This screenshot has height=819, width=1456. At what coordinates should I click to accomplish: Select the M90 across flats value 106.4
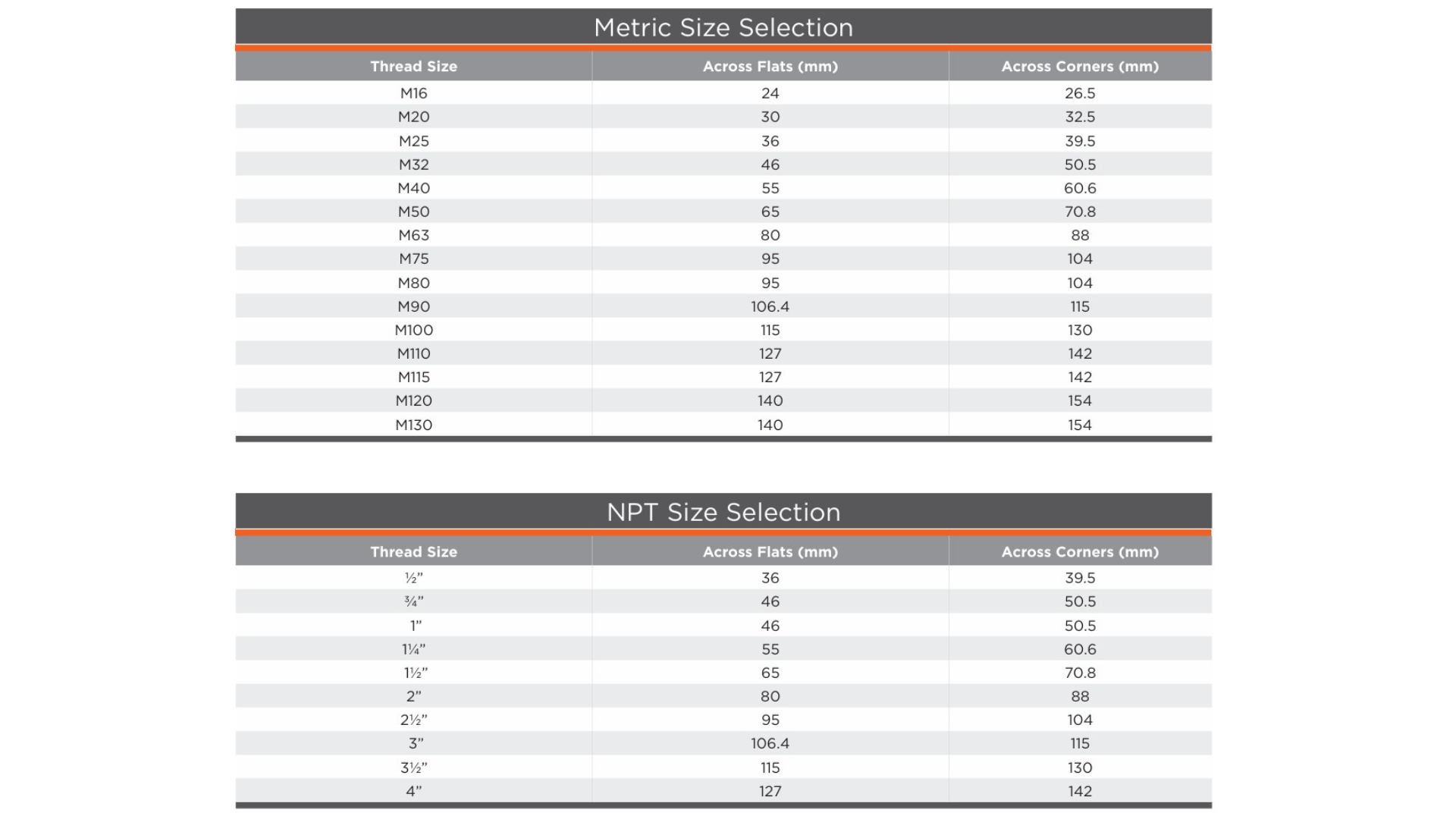[770, 306]
